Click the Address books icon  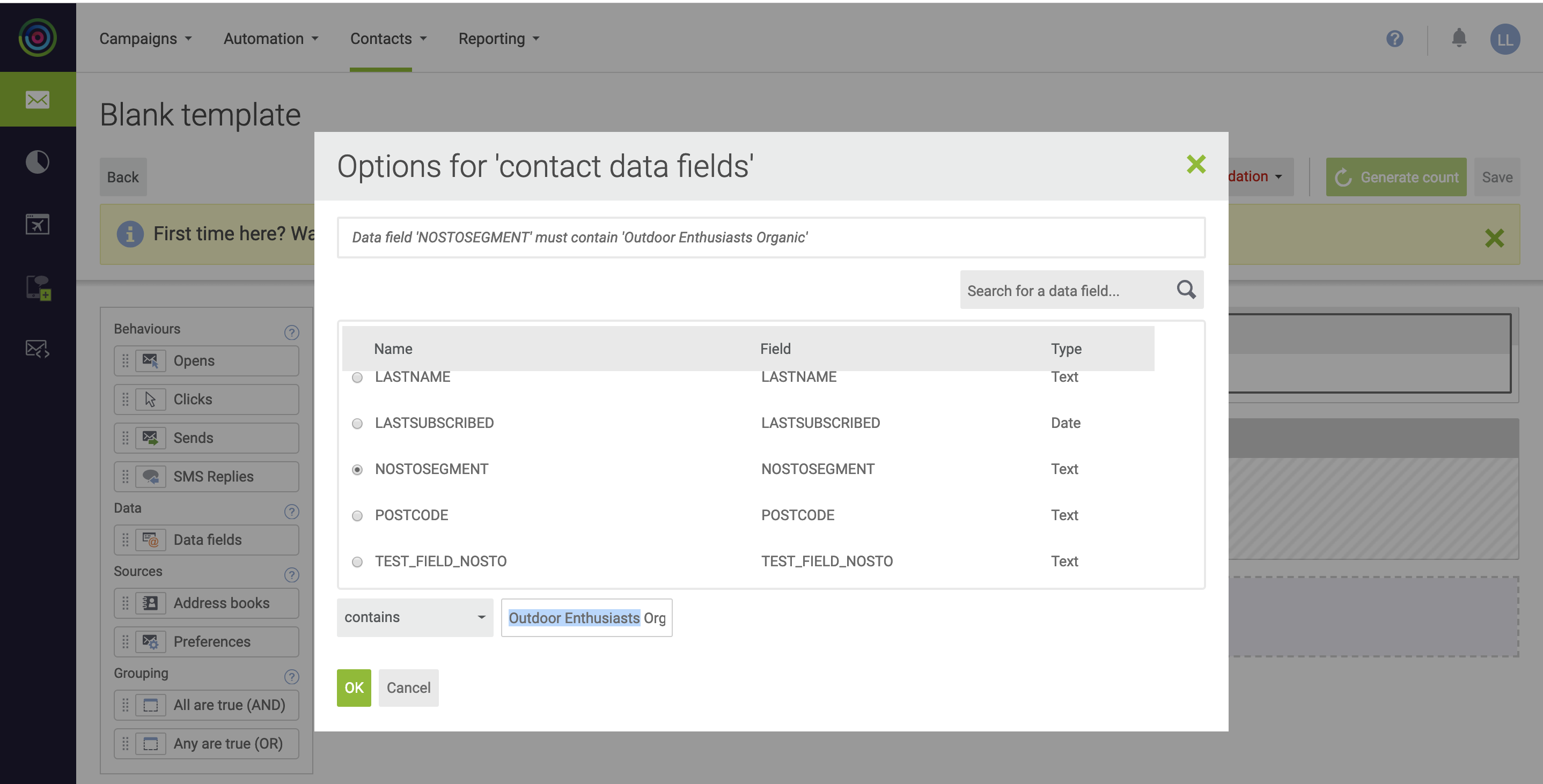tap(150, 603)
